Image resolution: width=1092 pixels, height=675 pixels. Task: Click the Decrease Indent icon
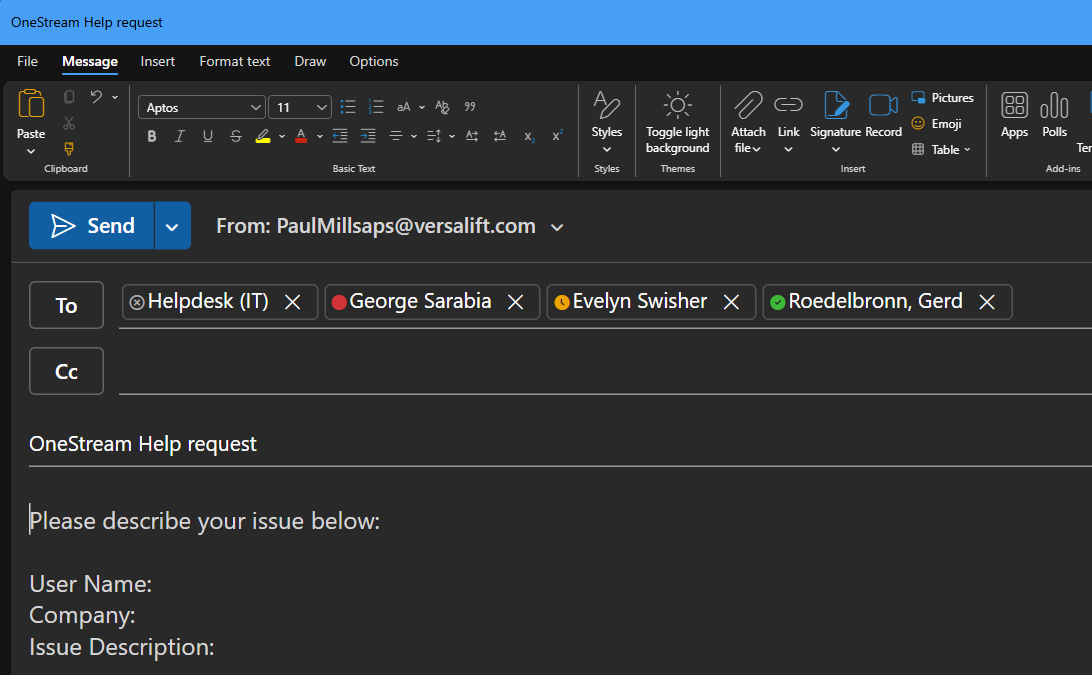point(340,136)
